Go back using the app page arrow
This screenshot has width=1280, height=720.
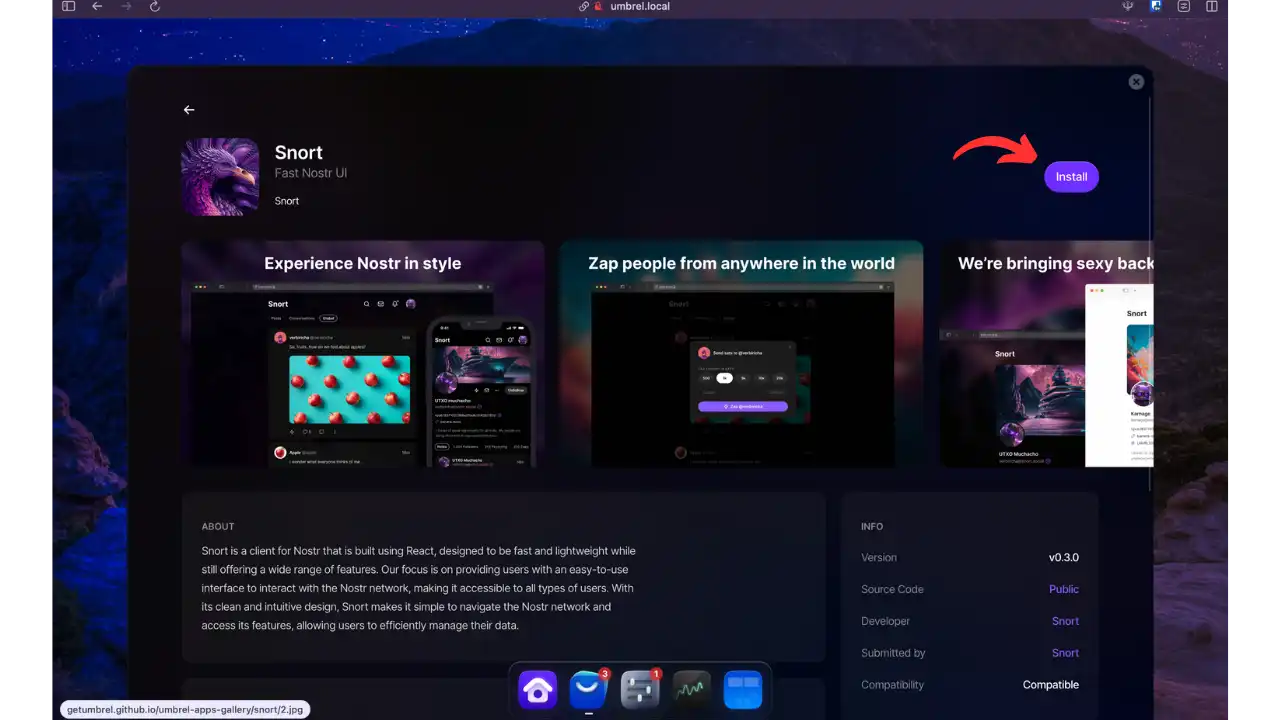[189, 110]
